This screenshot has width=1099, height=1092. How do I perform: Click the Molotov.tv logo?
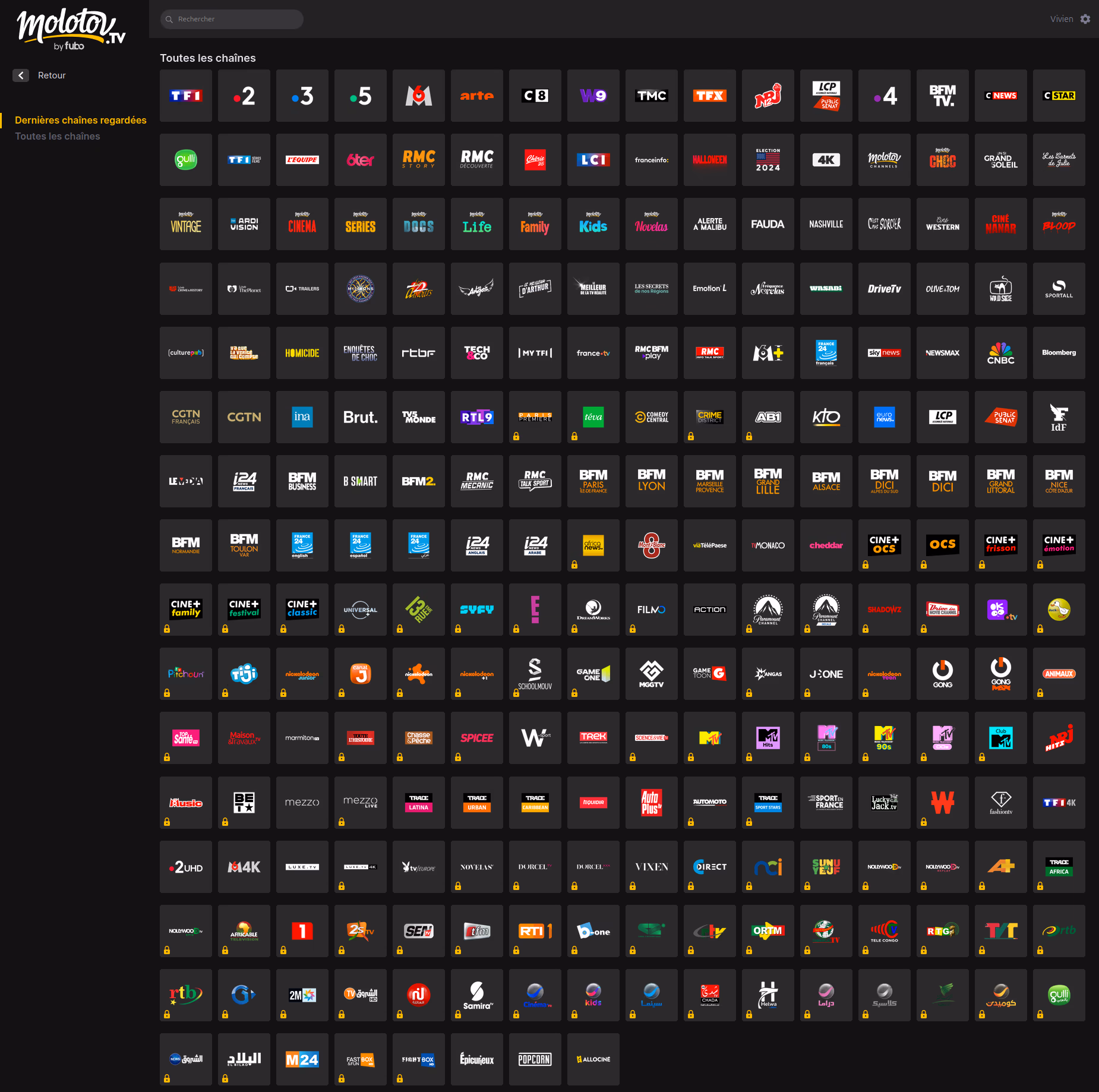point(71,30)
